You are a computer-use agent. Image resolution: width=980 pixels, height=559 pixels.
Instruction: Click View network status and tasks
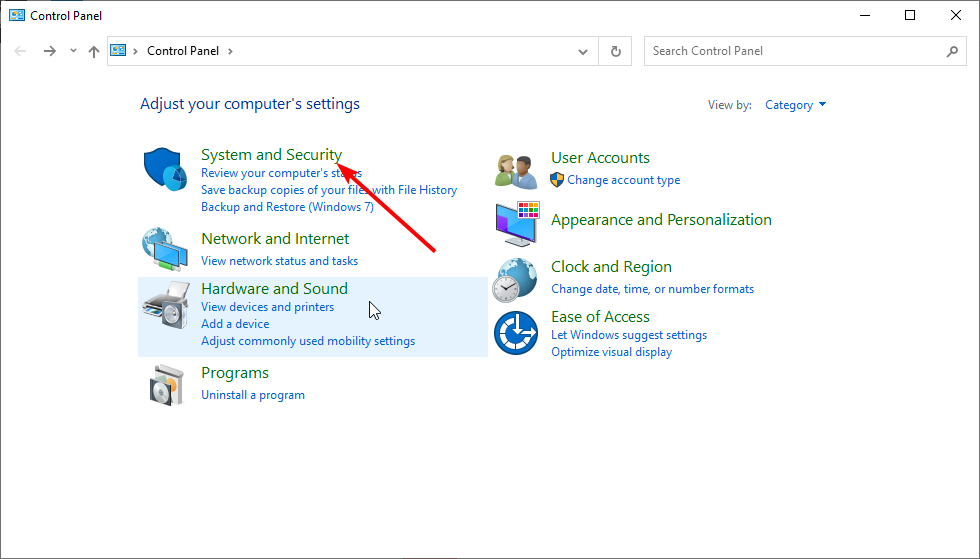(x=279, y=261)
